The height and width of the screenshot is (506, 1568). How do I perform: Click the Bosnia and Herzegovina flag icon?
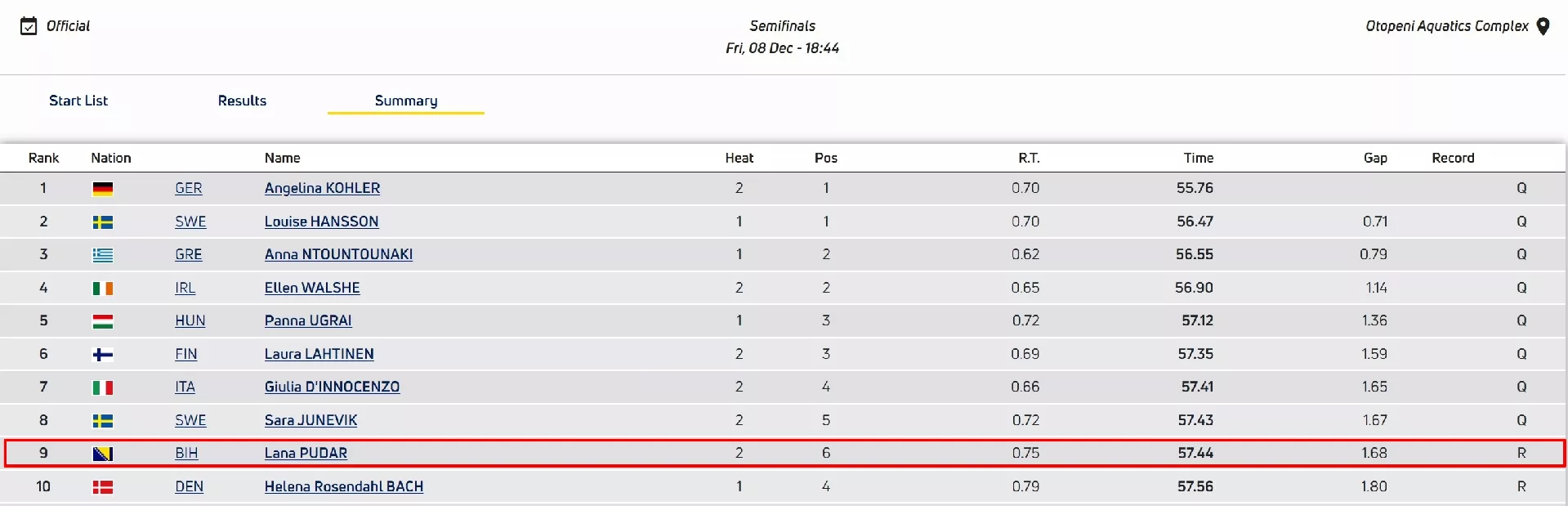tap(103, 454)
